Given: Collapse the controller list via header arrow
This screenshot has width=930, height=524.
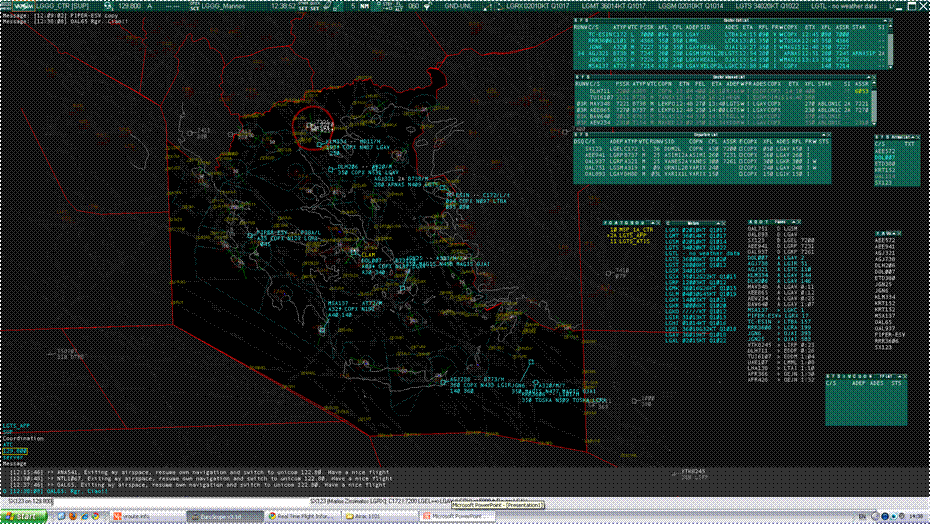Looking at the screenshot, I should pos(651,223).
